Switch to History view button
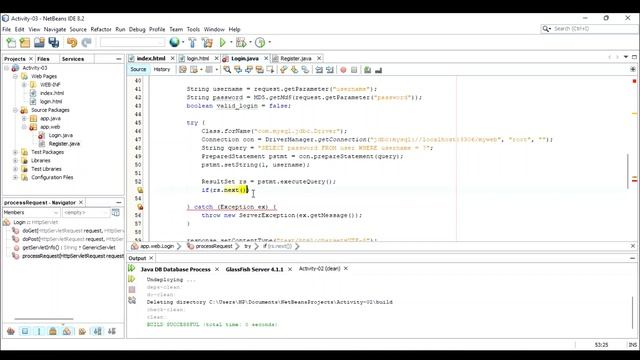Image resolution: width=640 pixels, height=360 pixels. click(x=162, y=69)
